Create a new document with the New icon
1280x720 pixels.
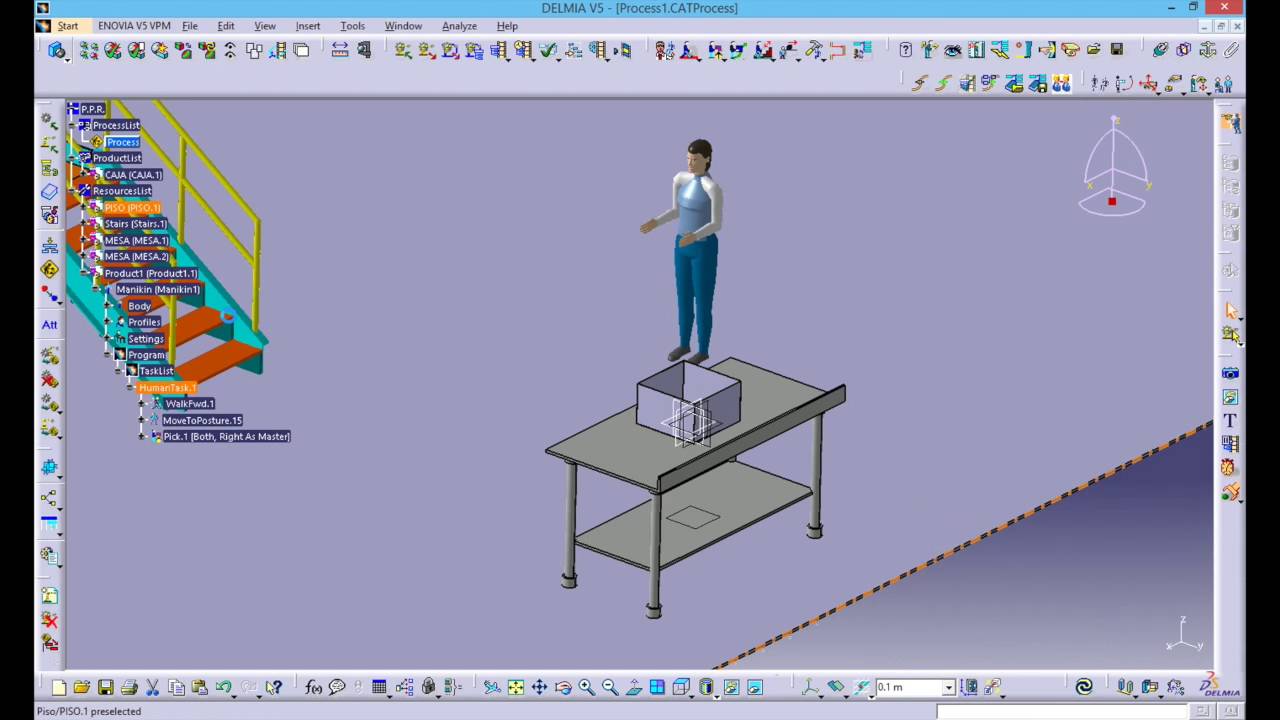tap(58, 687)
